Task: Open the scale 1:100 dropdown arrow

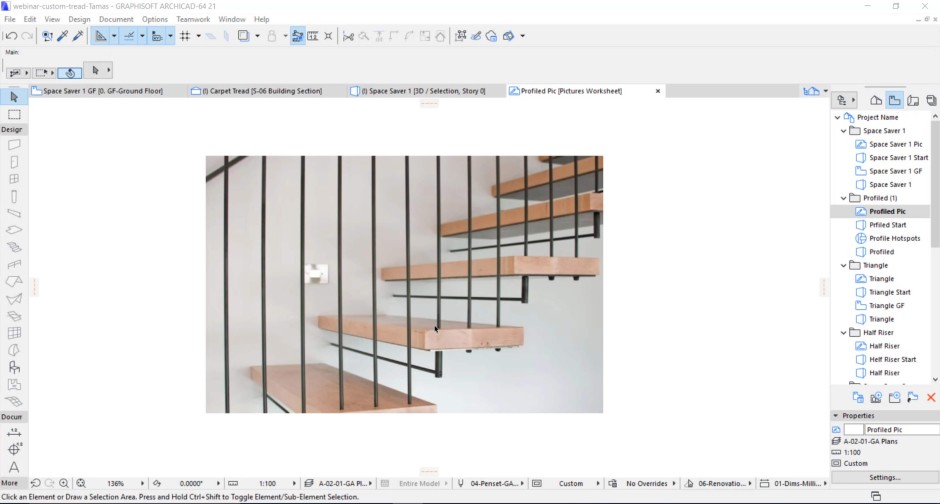Action: (294, 483)
